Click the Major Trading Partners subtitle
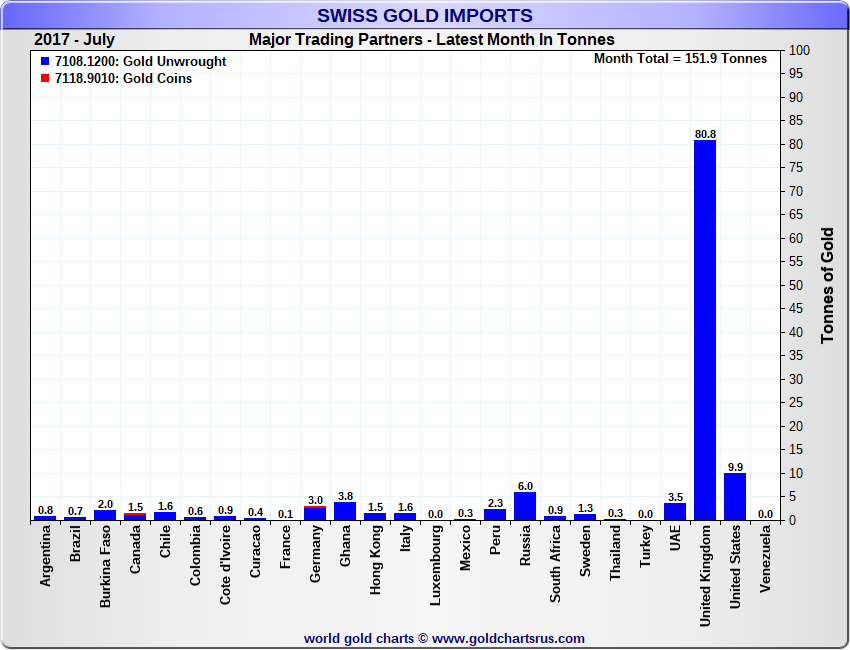Viewport: 850px width, 650px height. click(431, 40)
